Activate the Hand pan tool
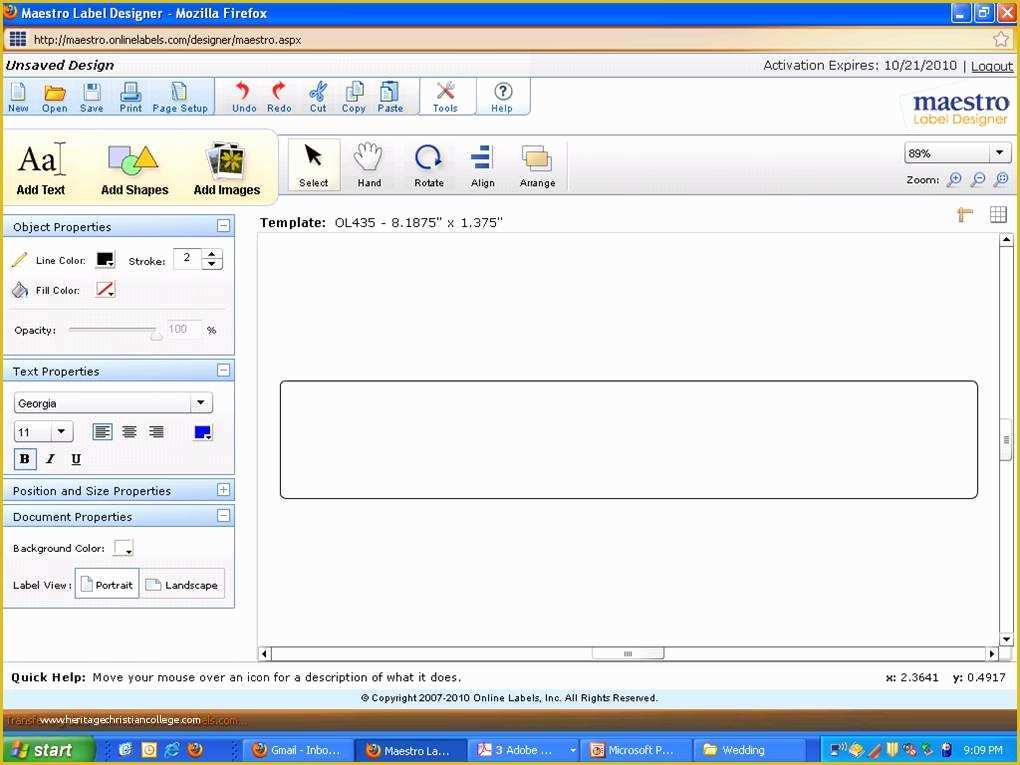1020x765 pixels. pyautogui.click(x=369, y=165)
